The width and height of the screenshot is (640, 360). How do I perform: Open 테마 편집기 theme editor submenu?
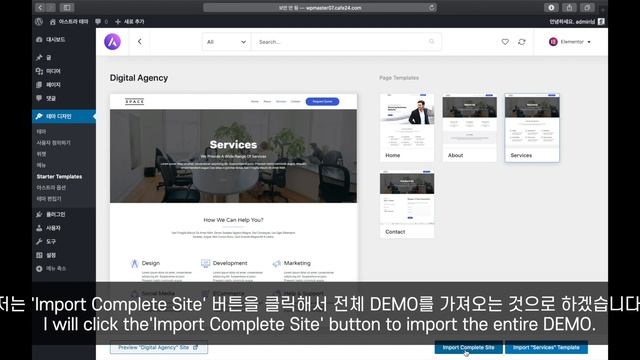click(x=49, y=199)
